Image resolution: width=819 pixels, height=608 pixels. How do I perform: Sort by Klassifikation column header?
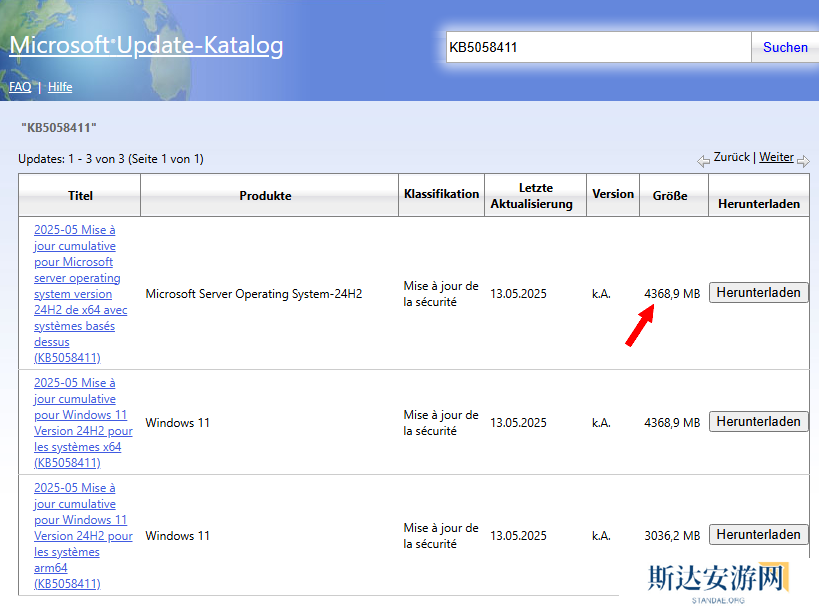tap(441, 194)
